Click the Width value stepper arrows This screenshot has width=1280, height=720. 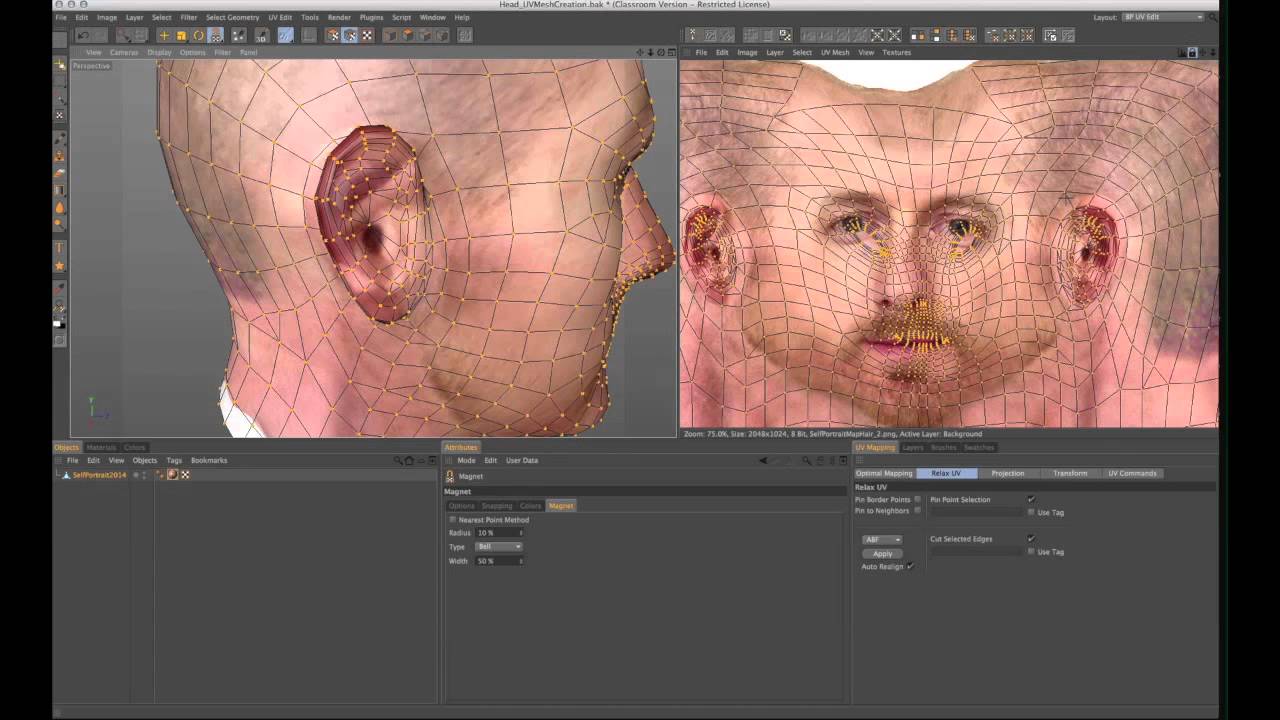coord(520,561)
